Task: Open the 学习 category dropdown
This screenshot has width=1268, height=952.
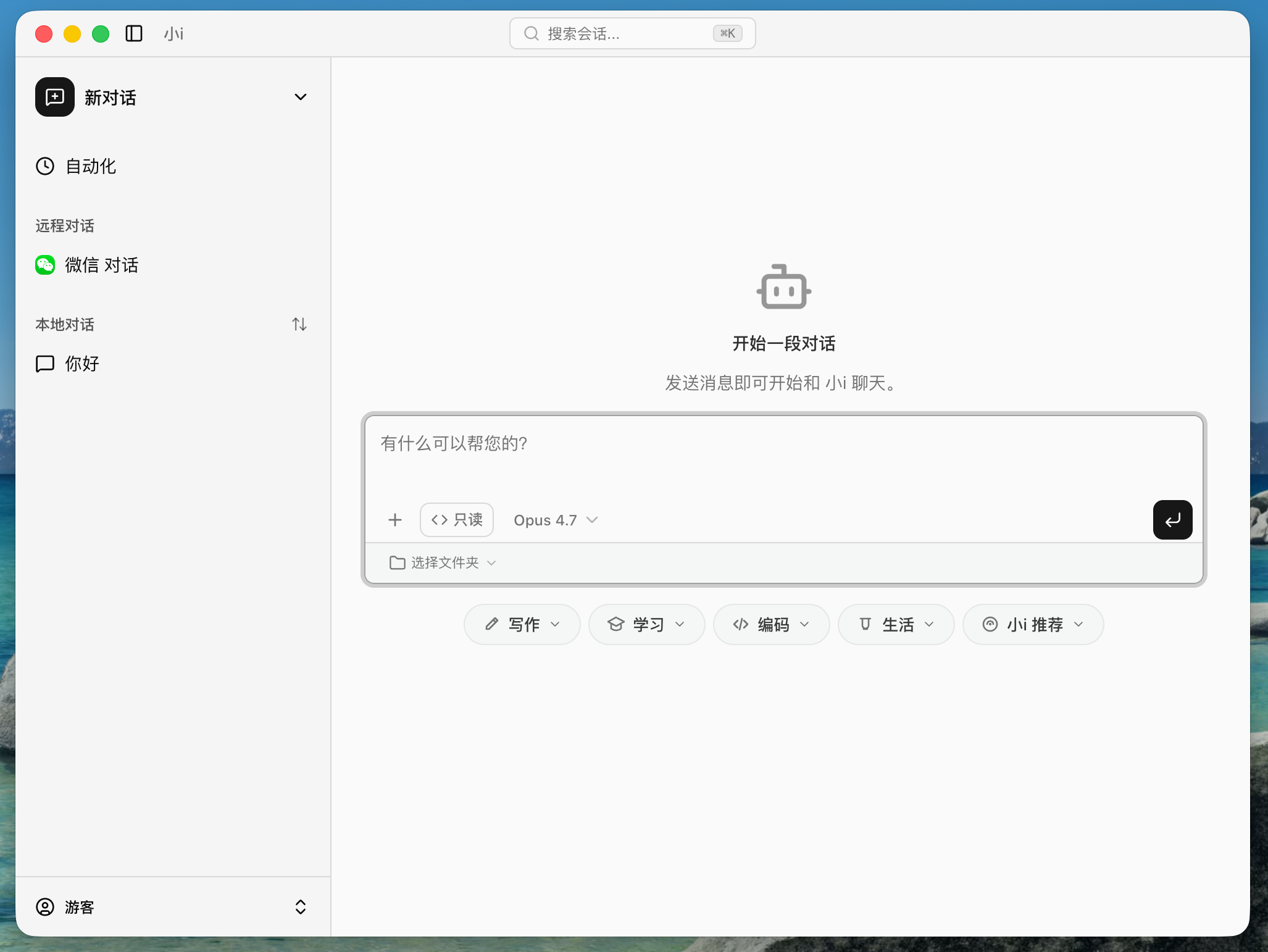Action: click(646, 624)
